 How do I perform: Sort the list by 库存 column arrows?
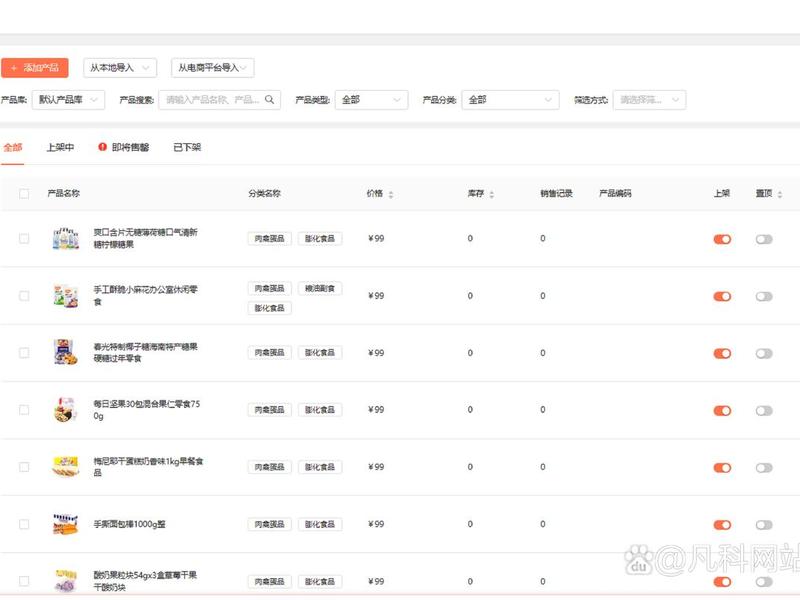point(492,194)
